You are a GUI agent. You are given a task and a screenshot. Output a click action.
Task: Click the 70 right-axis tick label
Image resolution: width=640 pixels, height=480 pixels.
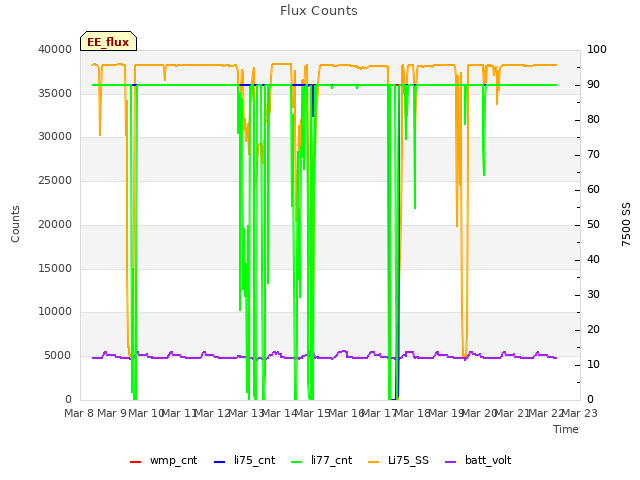click(x=593, y=155)
